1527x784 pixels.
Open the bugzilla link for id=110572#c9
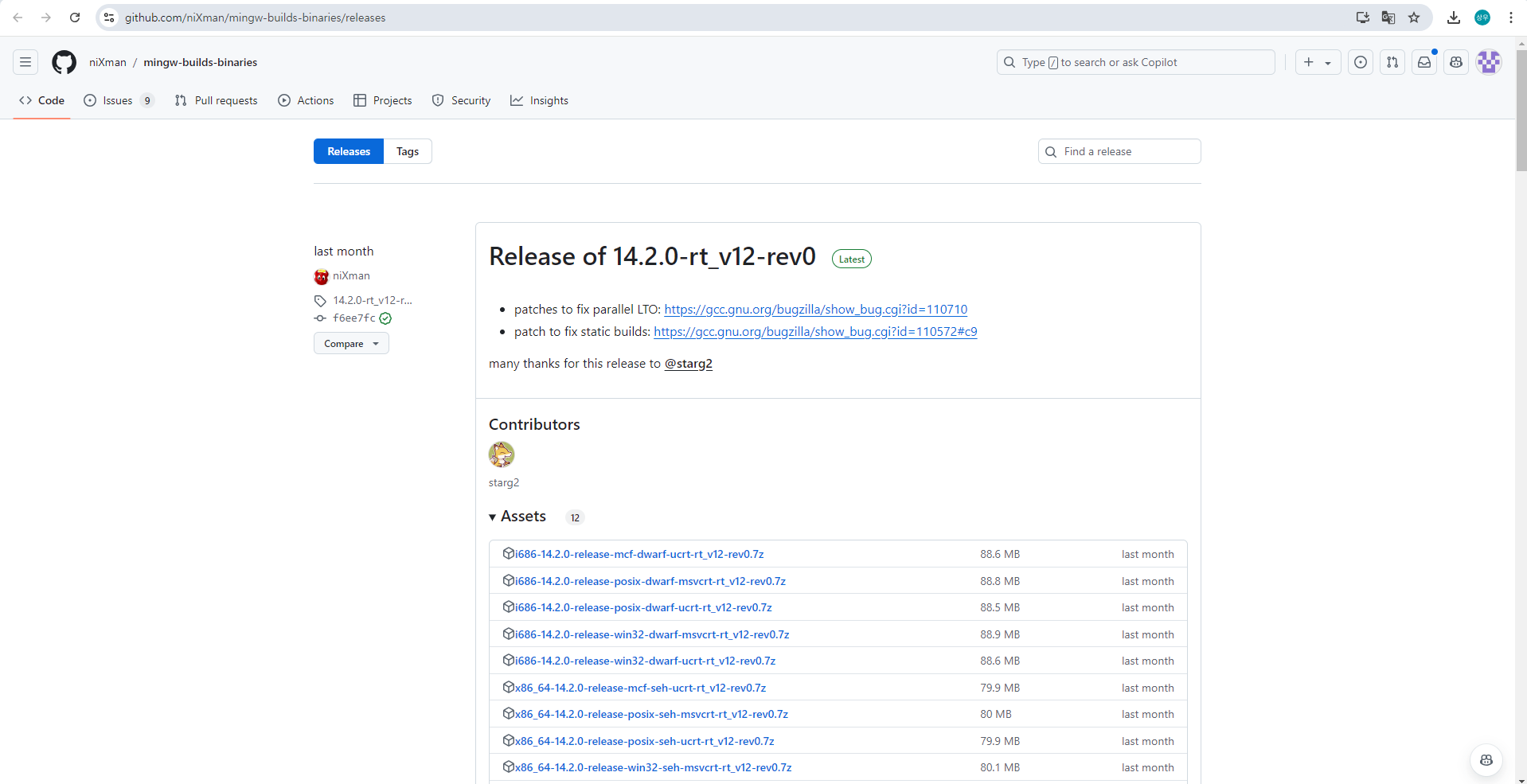815,332
